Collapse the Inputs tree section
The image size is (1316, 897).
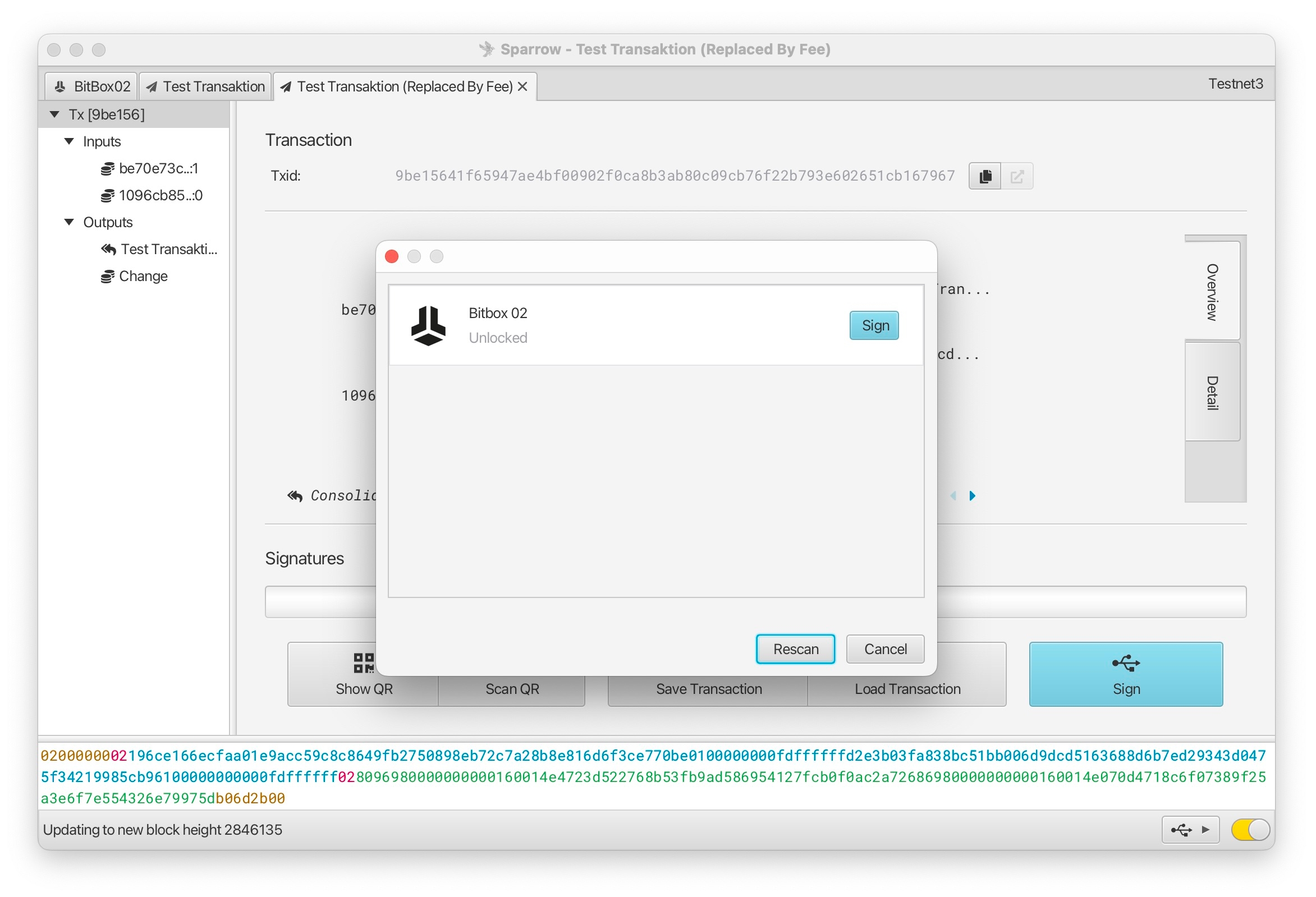point(69,141)
